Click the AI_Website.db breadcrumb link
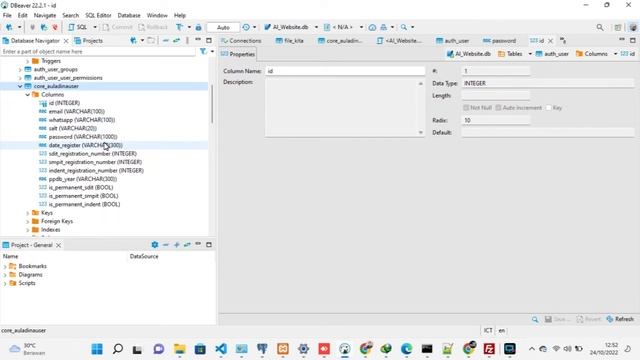Screen dimensions: 640x360 pos(468,54)
